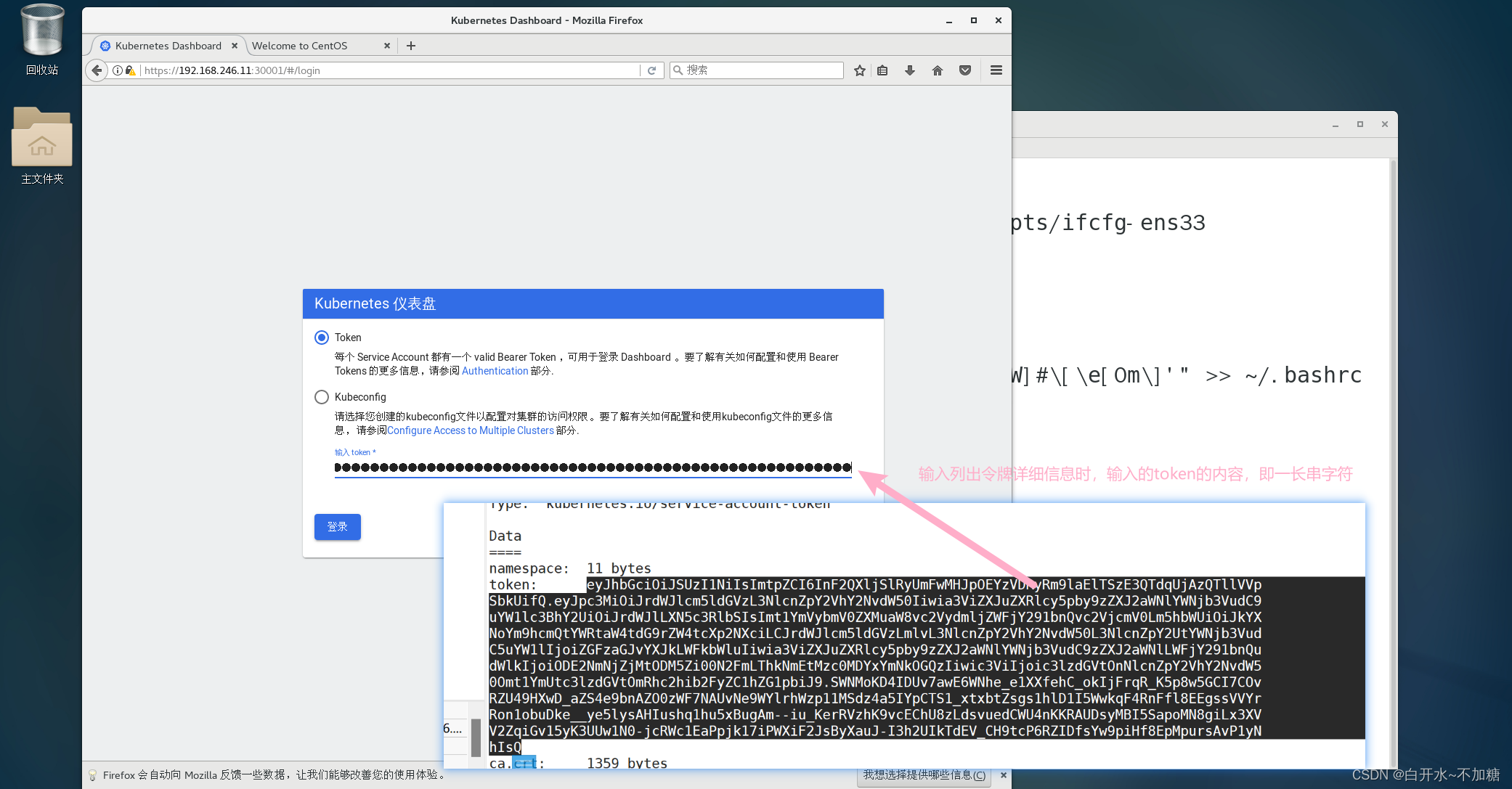Minimize the background terminal window
Viewport: 1512px width, 789px height.
point(1336,124)
